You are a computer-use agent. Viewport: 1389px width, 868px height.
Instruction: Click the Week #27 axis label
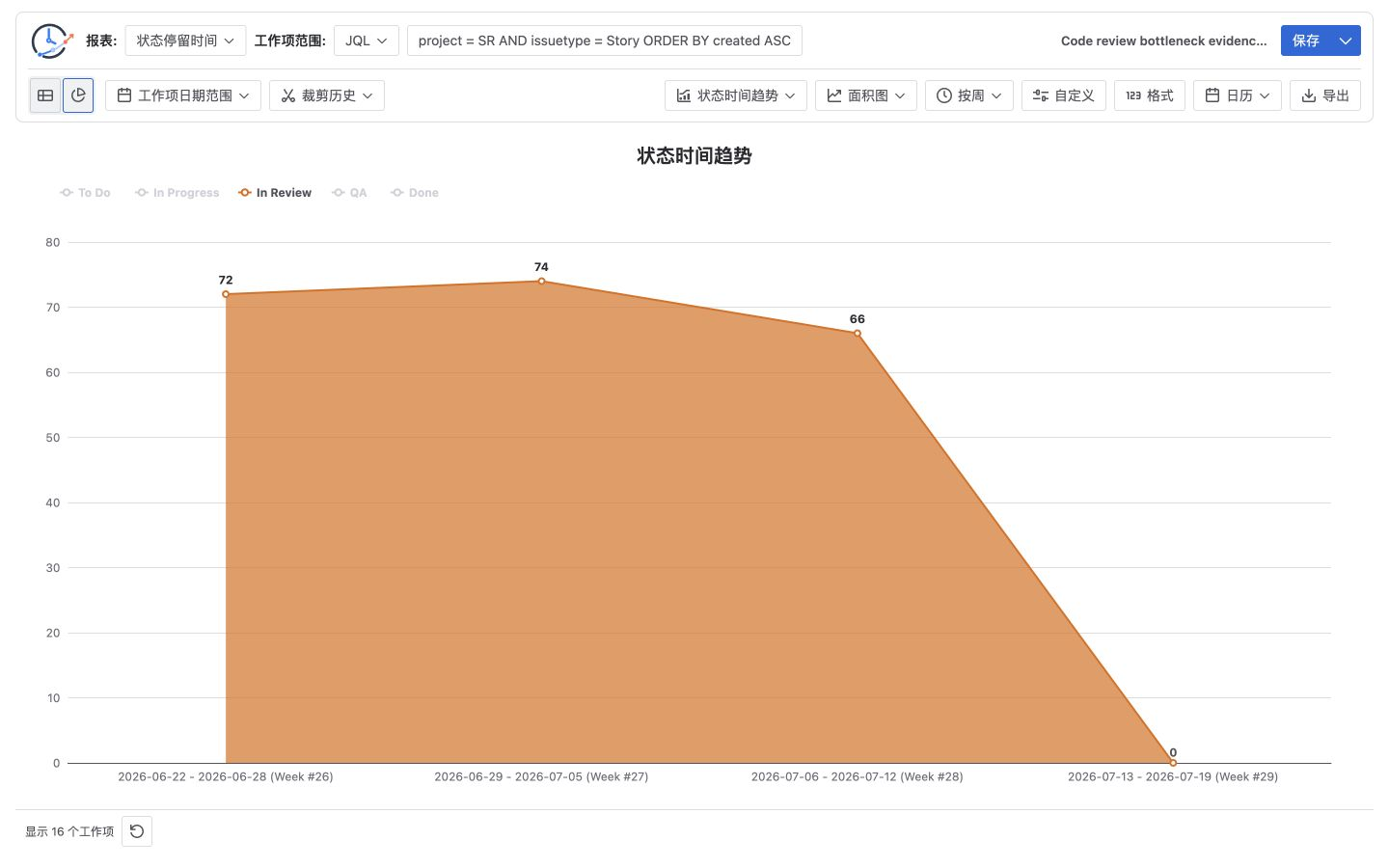coord(541,776)
